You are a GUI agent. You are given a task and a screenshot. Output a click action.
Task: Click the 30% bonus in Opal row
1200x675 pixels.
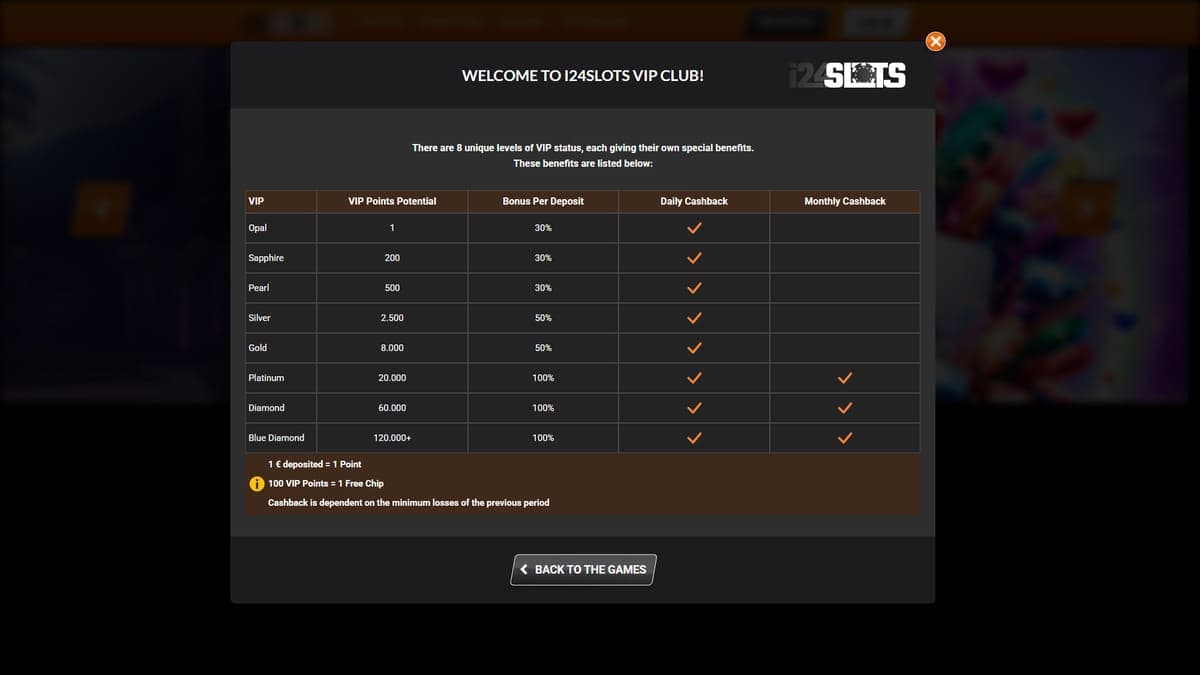pos(543,228)
